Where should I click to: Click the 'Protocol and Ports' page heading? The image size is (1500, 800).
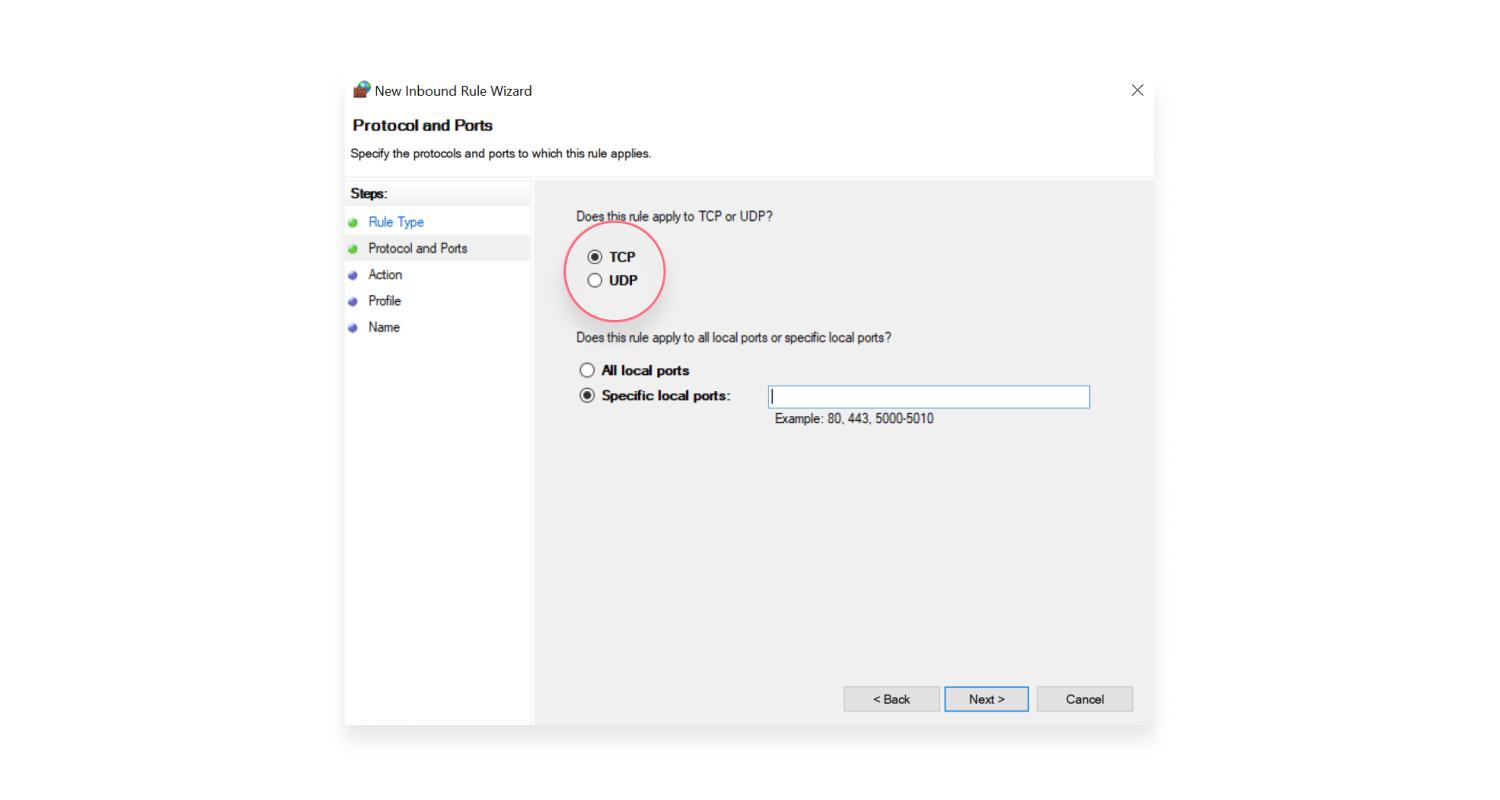(x=423, y=125)
